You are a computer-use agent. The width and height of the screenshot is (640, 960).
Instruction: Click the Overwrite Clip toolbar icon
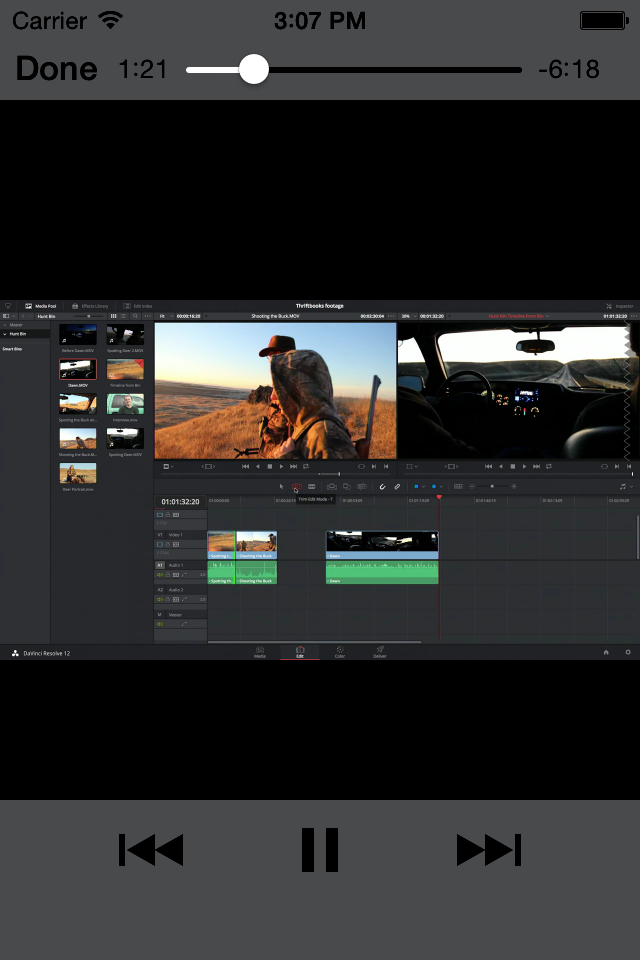point(347,486)
